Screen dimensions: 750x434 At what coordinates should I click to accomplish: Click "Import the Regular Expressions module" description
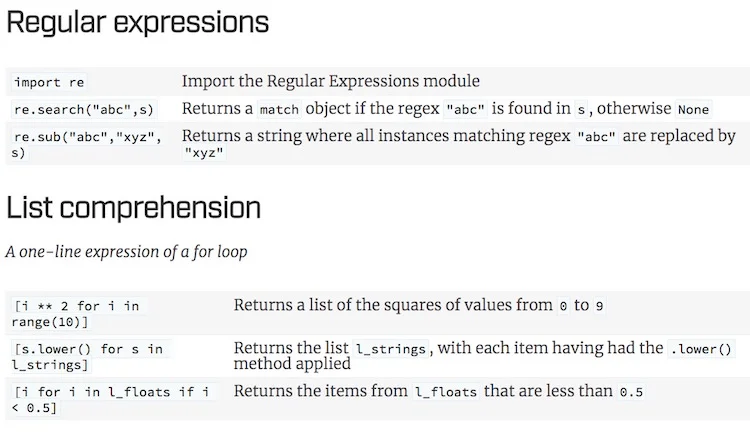point(331,81)
